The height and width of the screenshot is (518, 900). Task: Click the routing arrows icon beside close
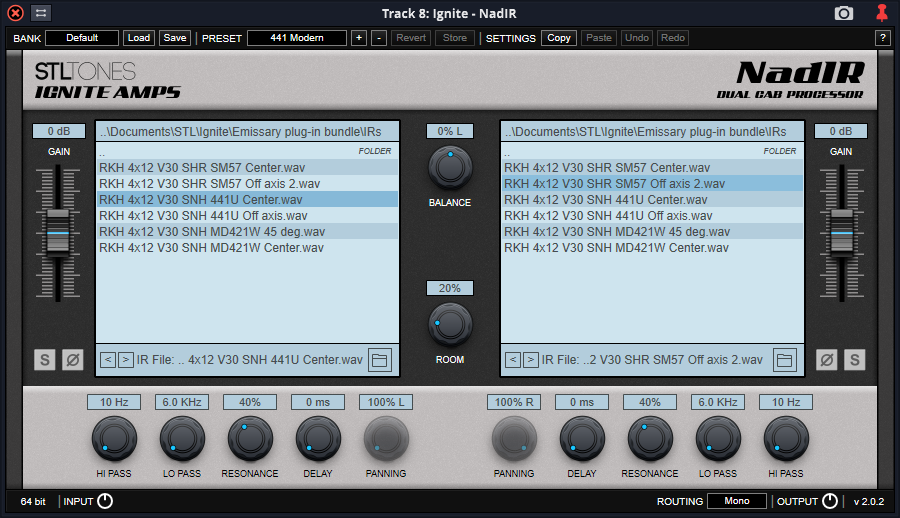[x=41, y=13]
